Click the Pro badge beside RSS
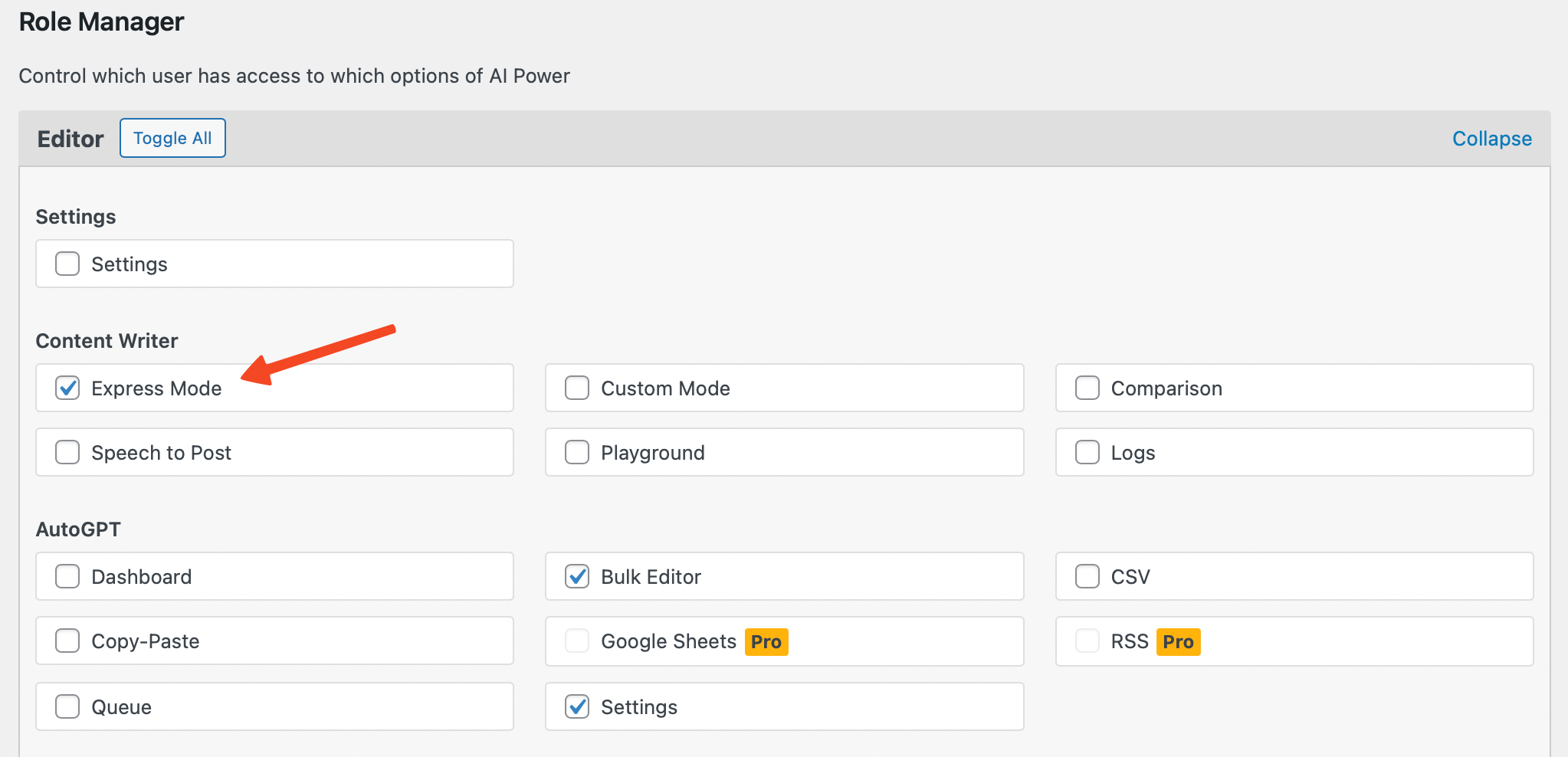Image resolution: width=1568 pixels, height=757 pixels. [1178, 641]
